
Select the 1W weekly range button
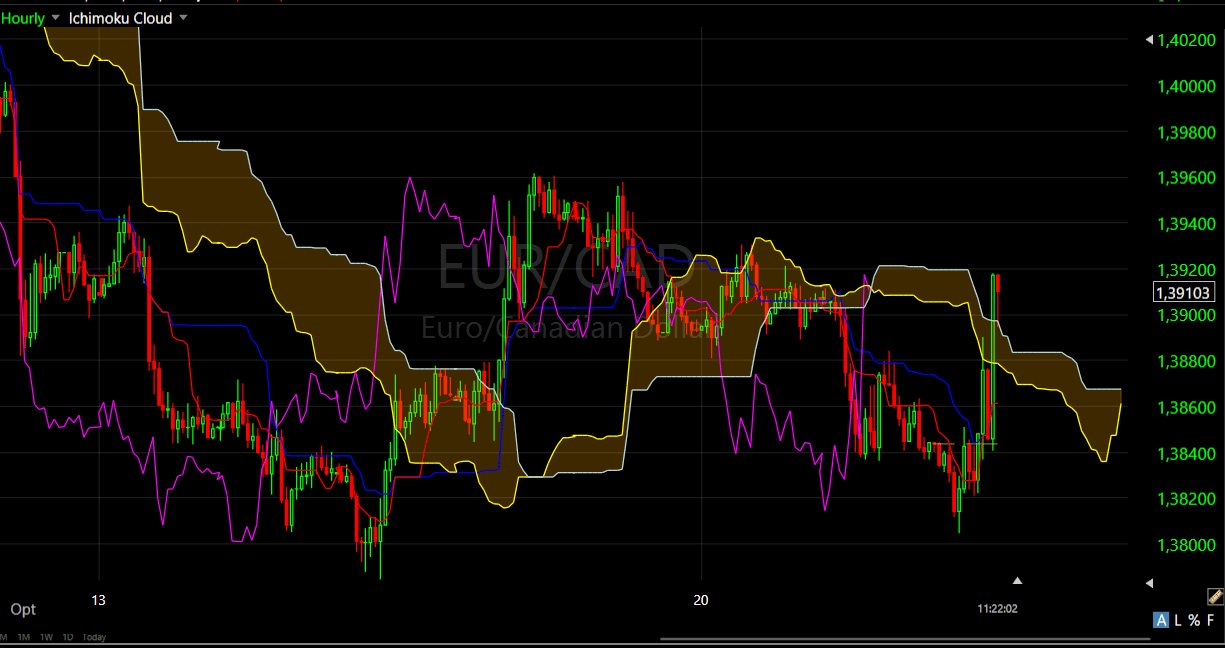click(x=47, y=637)
